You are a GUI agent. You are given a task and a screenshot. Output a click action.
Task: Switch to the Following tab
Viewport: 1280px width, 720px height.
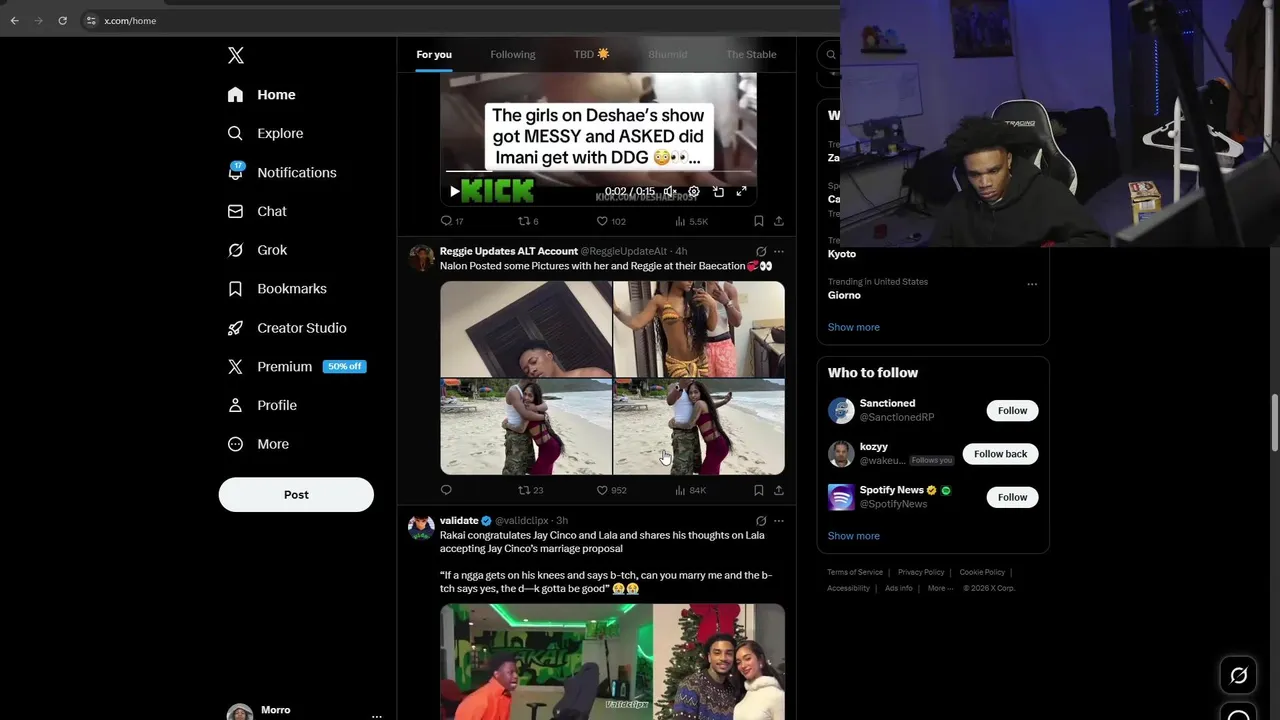(513, 54)
